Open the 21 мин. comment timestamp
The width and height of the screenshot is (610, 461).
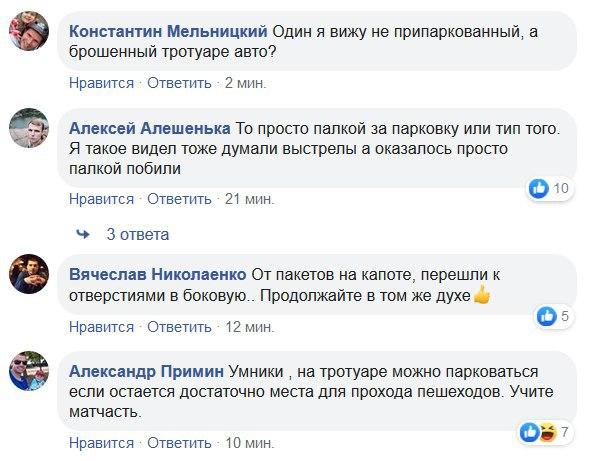pyautogui.click(x=249, y=199)
